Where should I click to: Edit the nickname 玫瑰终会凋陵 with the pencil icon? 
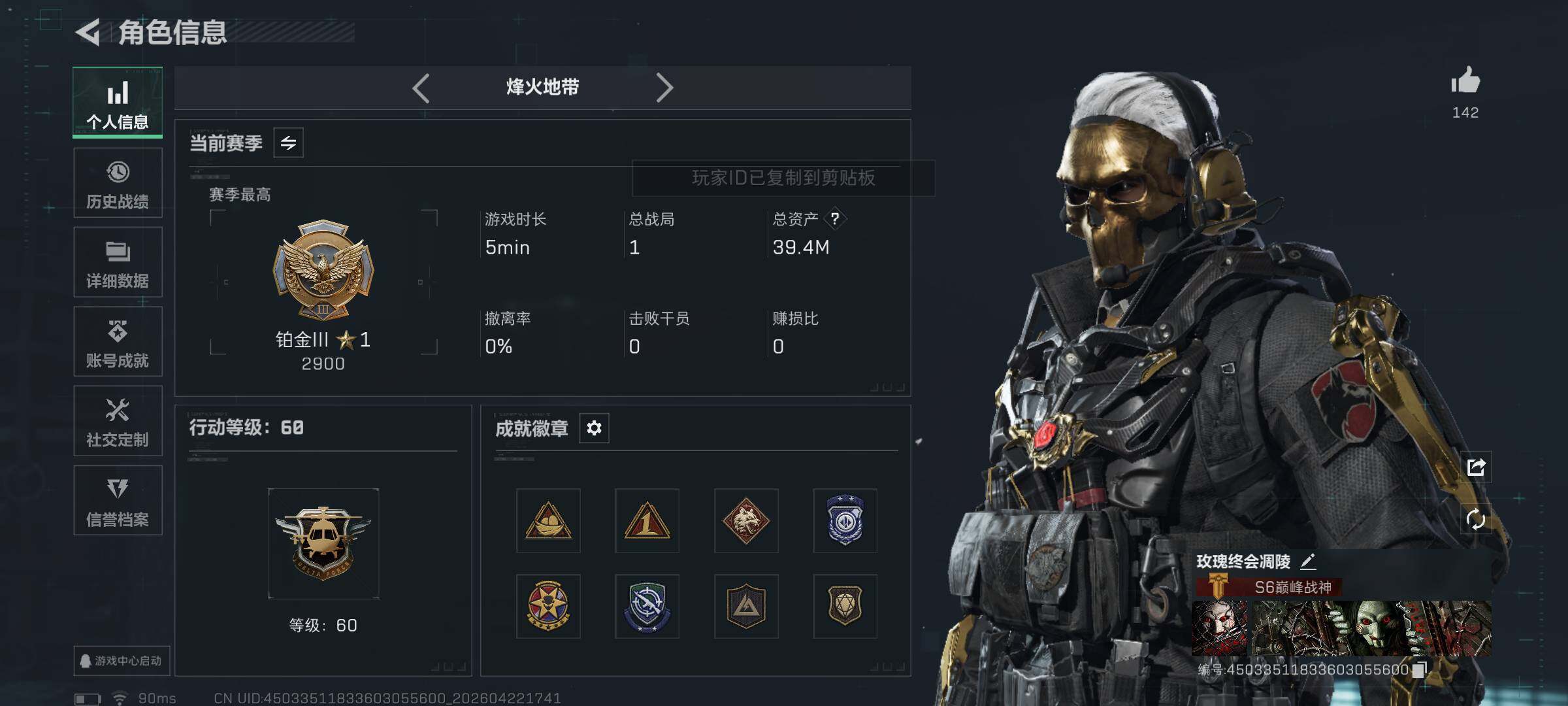(x=1308, y=561)
